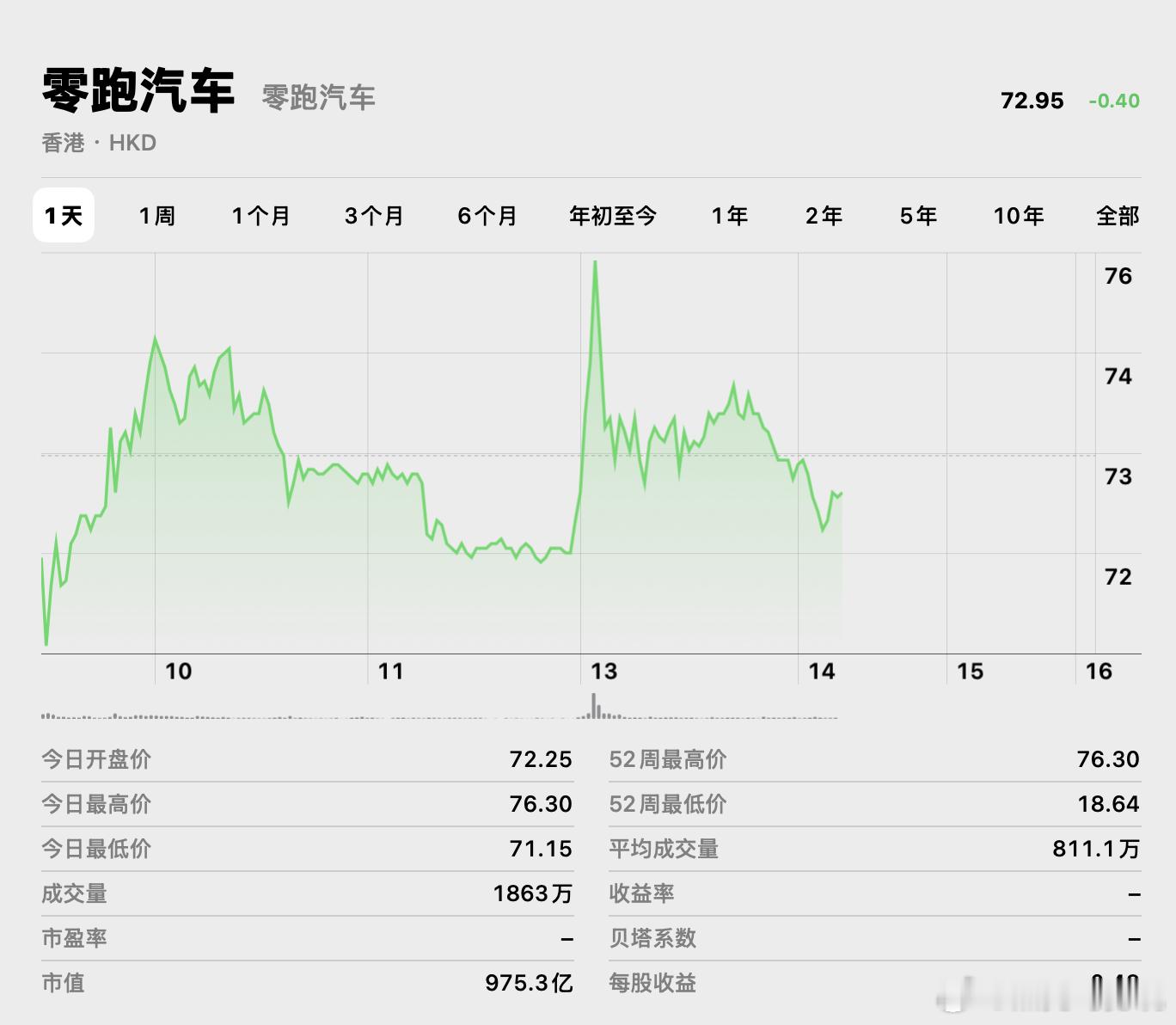Click the 76 price axis label
Viewport: 1176px width, 1025px height.
coord(1118,276)
